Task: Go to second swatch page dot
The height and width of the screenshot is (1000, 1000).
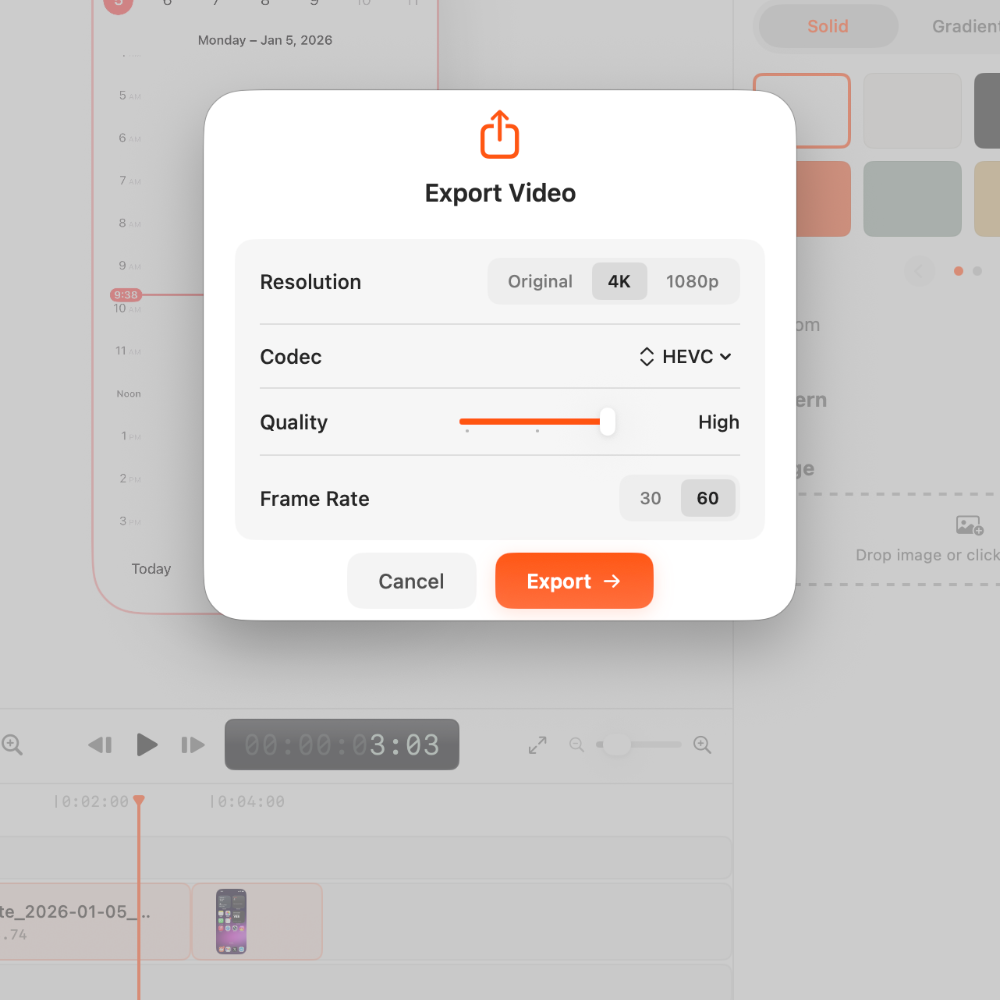Action: coord(977,271)
